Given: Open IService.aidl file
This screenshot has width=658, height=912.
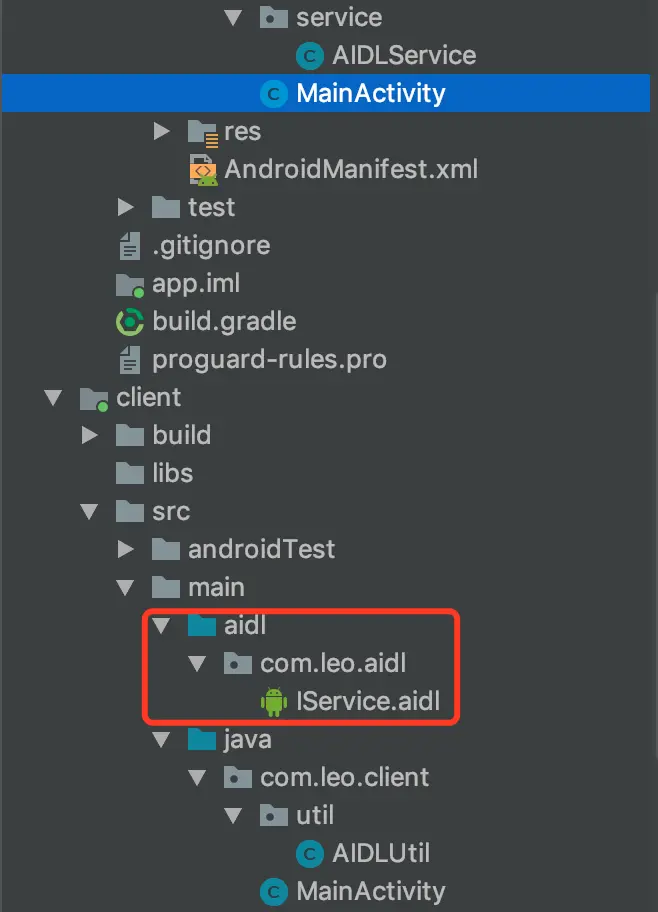Looking at the screenshot, I should tap(367, 702).
